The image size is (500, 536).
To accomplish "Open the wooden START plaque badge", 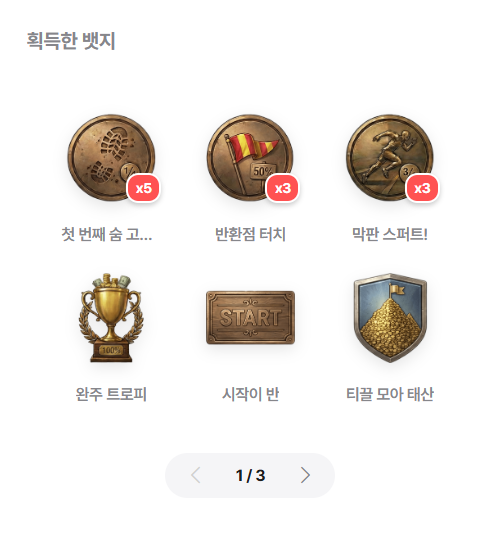I will [251, 318].
